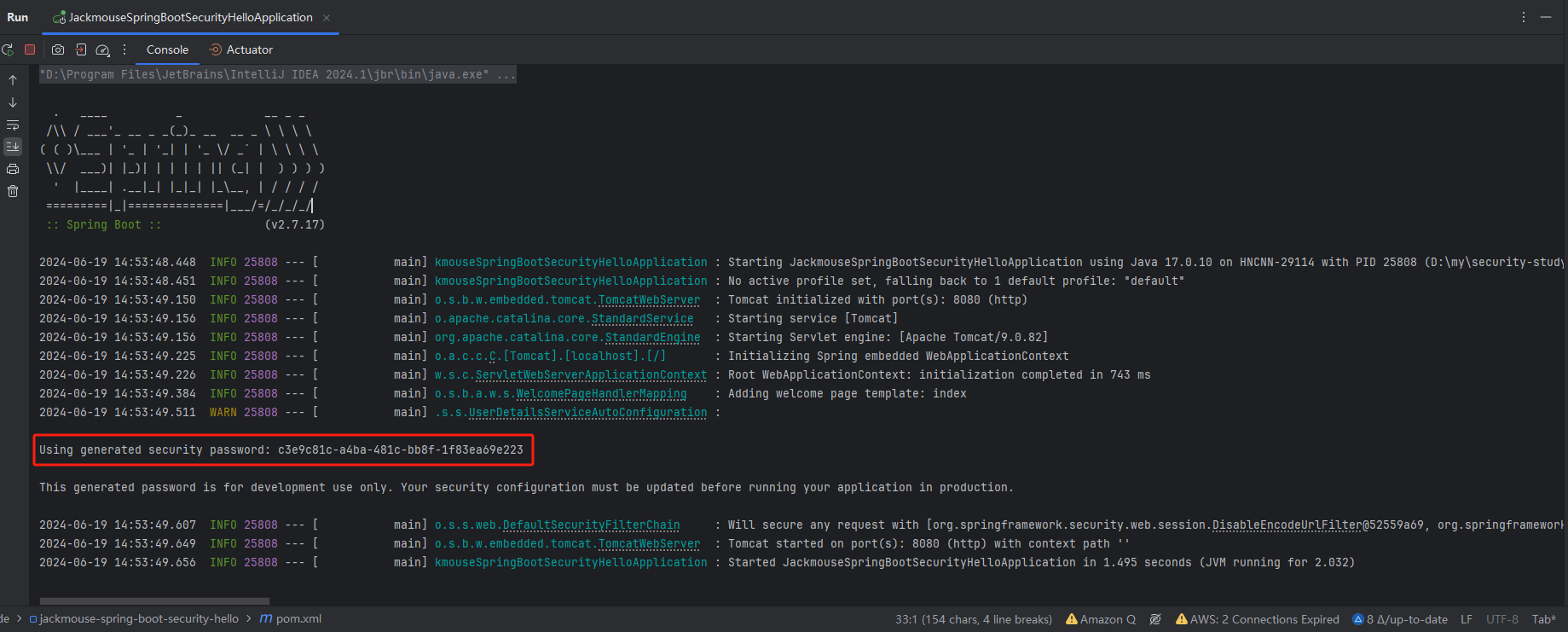
Task: Print the console output with the printer icon
Action: [13, 169]
